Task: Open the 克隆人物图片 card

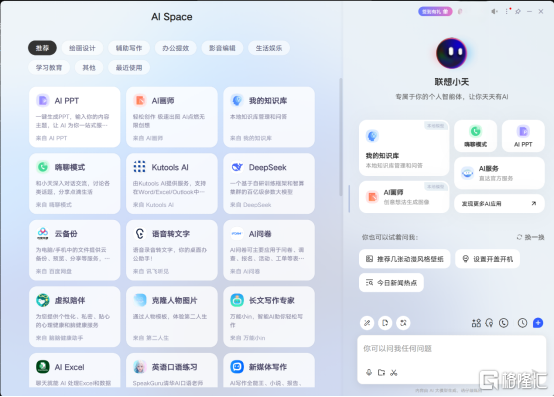Action: coord(172,317)
